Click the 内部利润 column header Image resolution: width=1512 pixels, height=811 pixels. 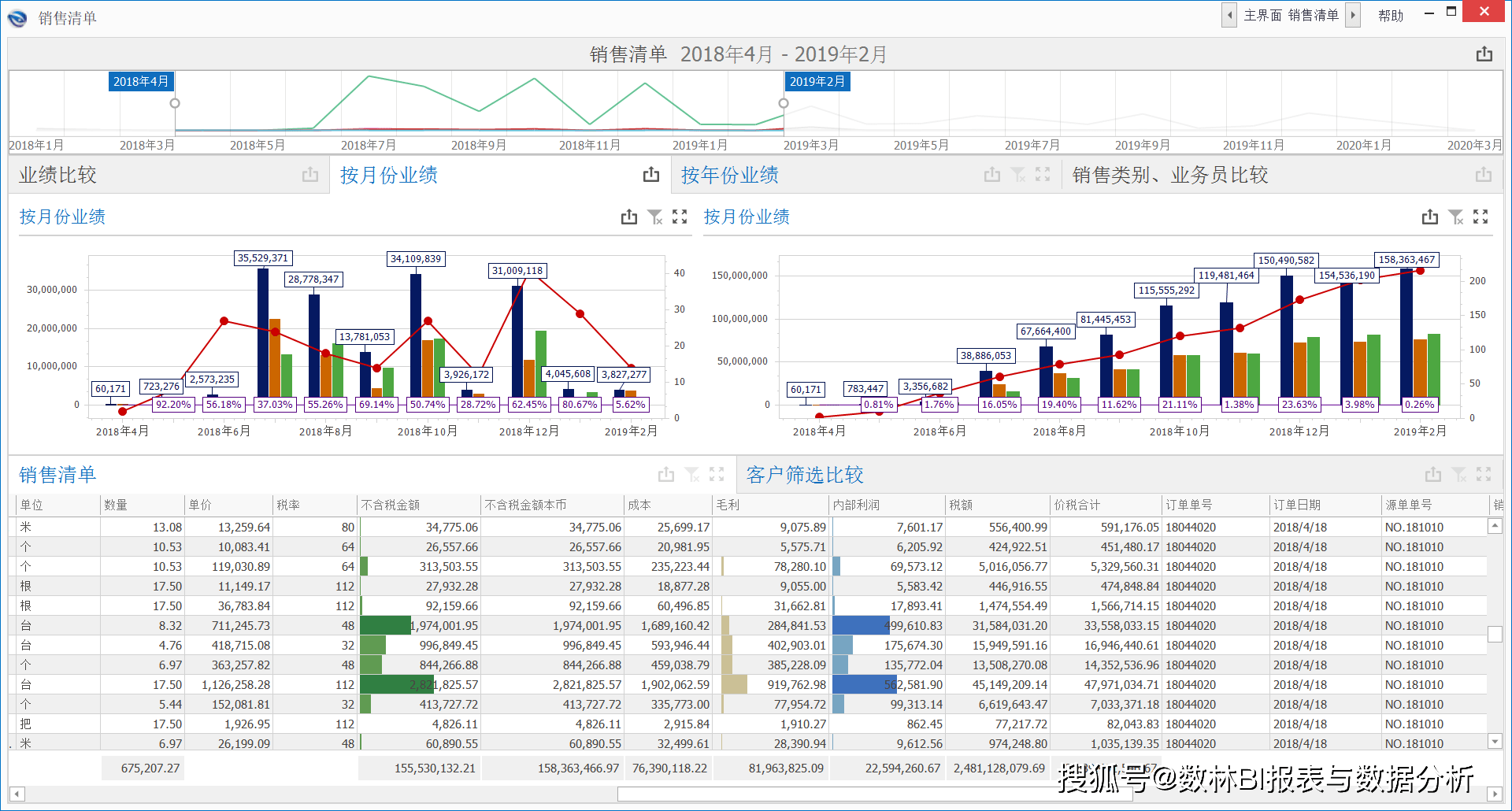tap(888, 505)
